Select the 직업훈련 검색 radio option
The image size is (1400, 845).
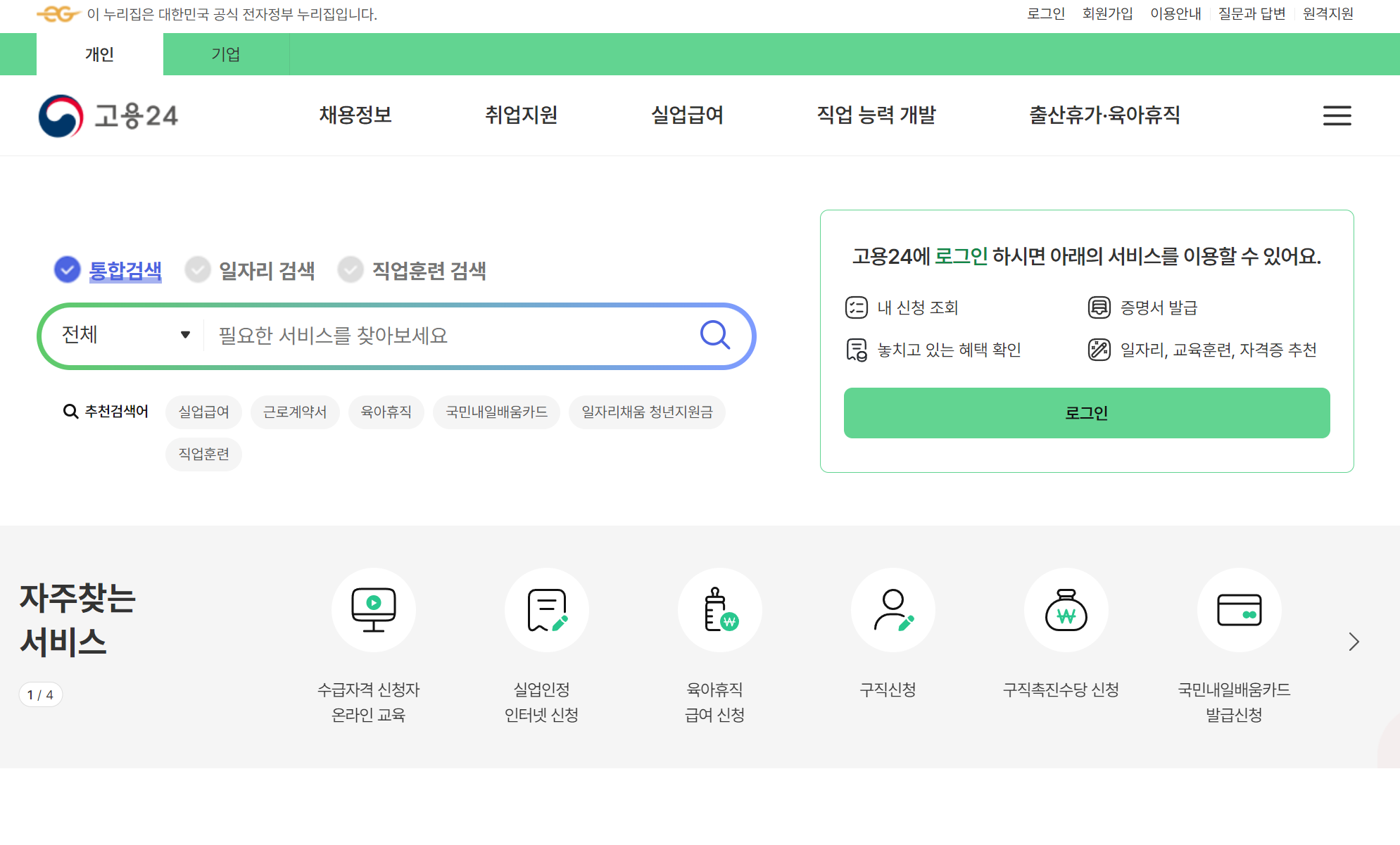tap(351, 269)
